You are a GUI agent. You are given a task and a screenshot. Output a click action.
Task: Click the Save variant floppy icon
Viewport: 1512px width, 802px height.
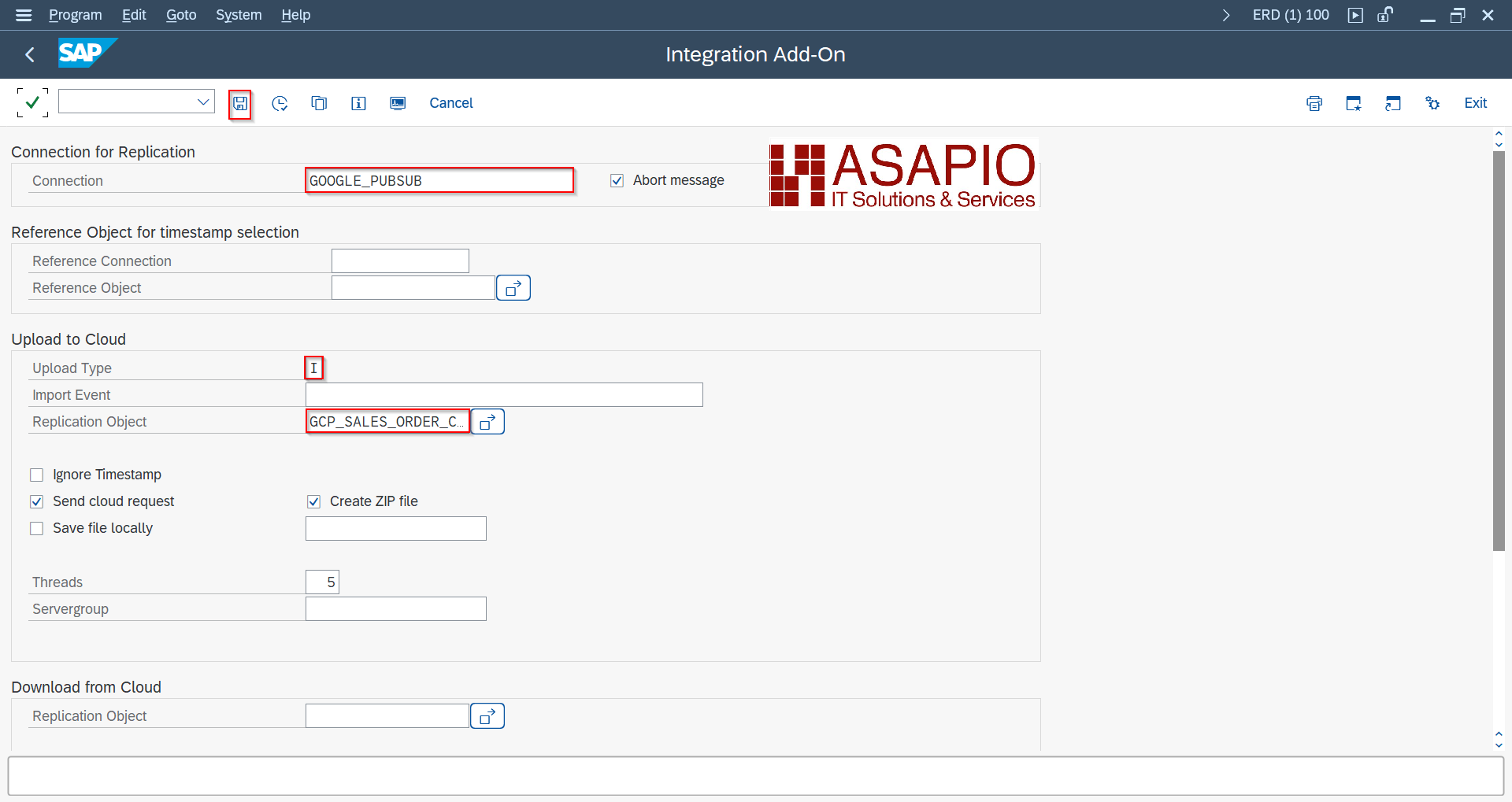(x=240, y=104)
